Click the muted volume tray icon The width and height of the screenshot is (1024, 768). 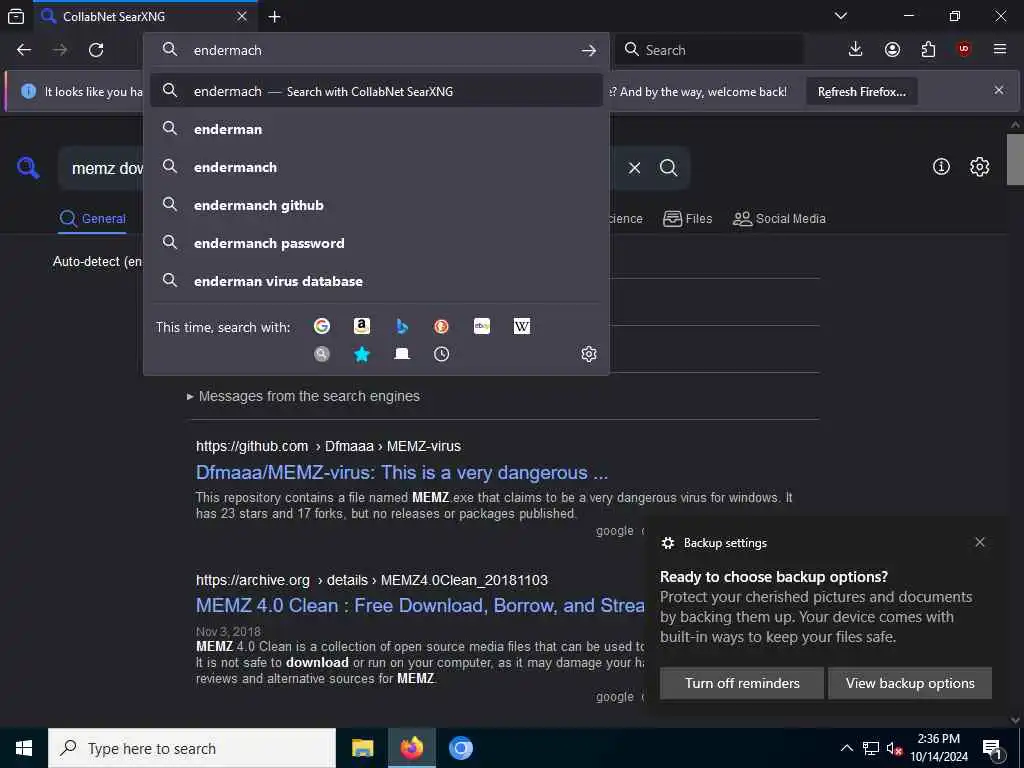pyautogui.click(x=894, y=749)
